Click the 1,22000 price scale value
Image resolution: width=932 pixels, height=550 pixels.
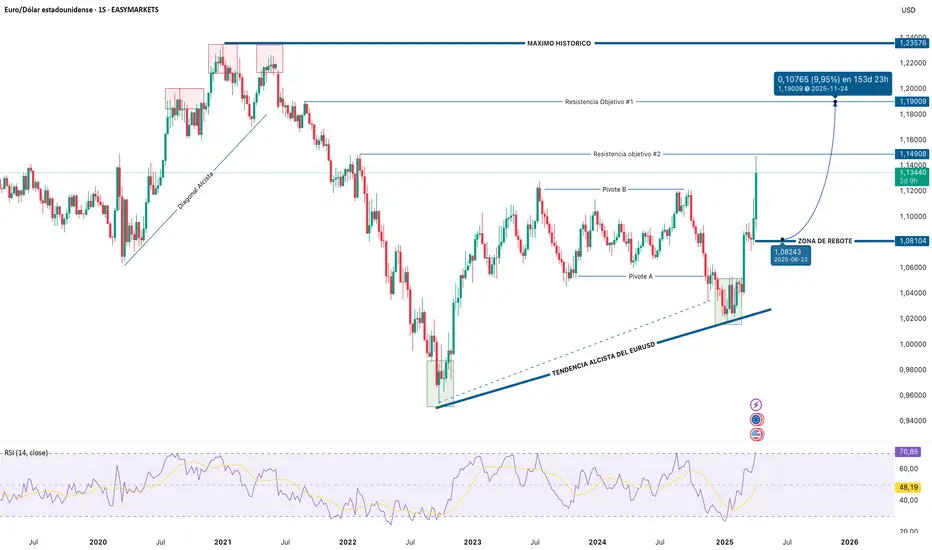(913, 63)
